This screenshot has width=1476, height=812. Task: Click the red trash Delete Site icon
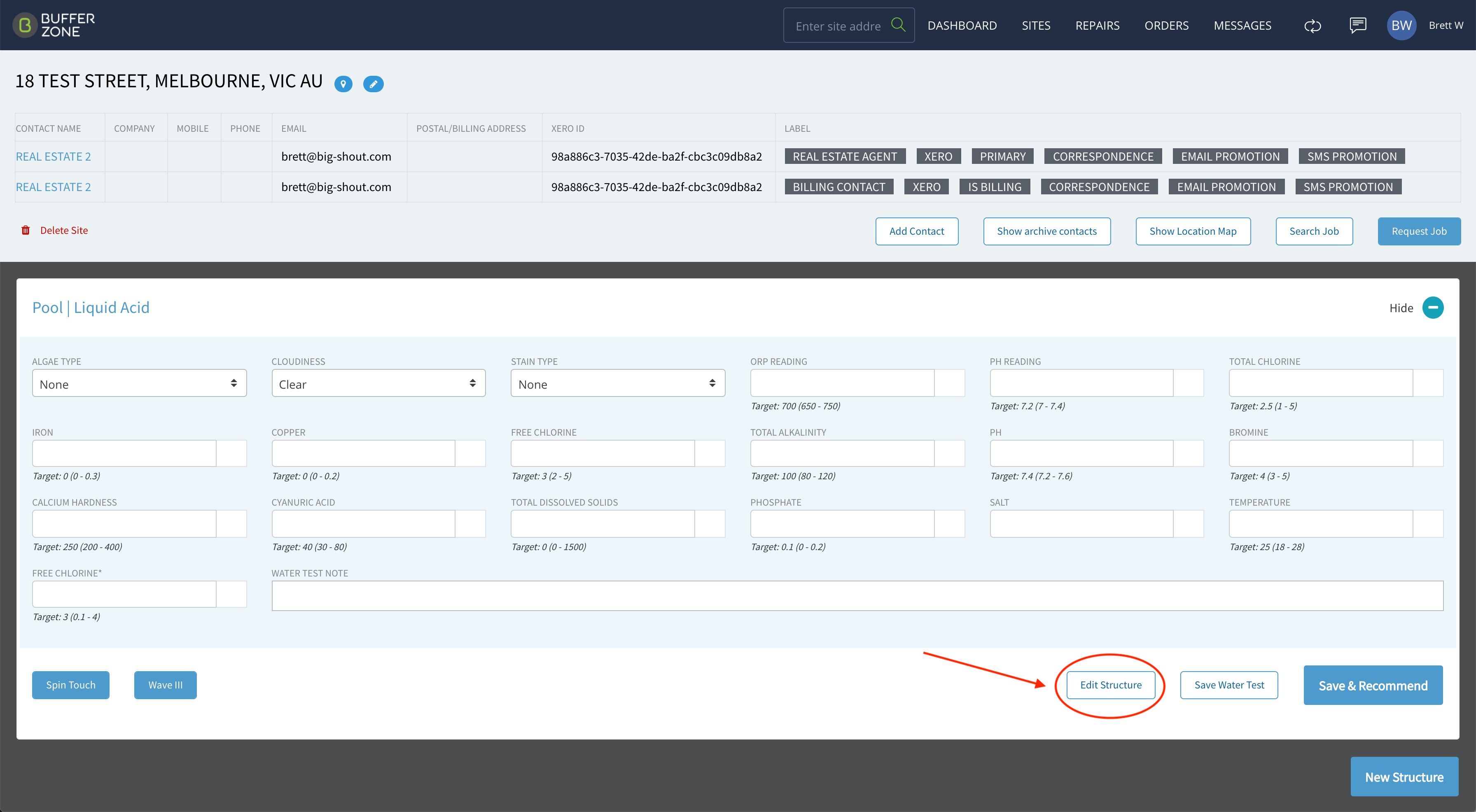point(26,230)
